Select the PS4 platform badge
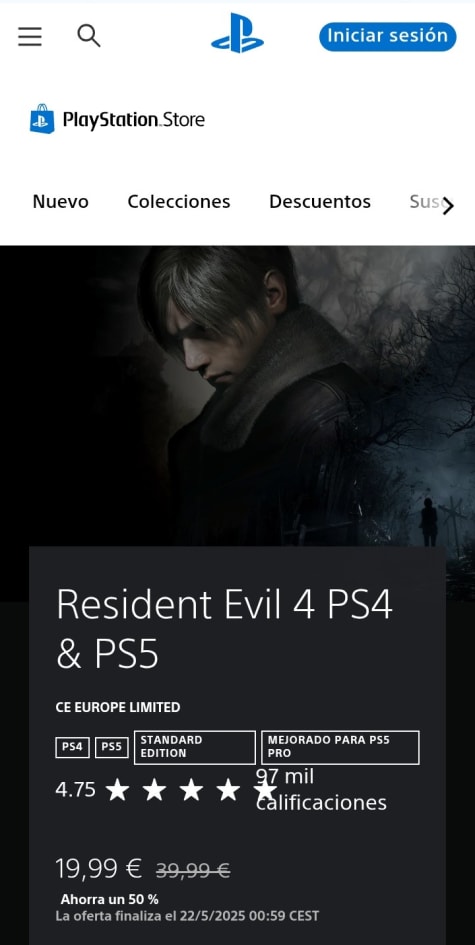Viewport: 475px width, 945px height. tap(72, 747)
